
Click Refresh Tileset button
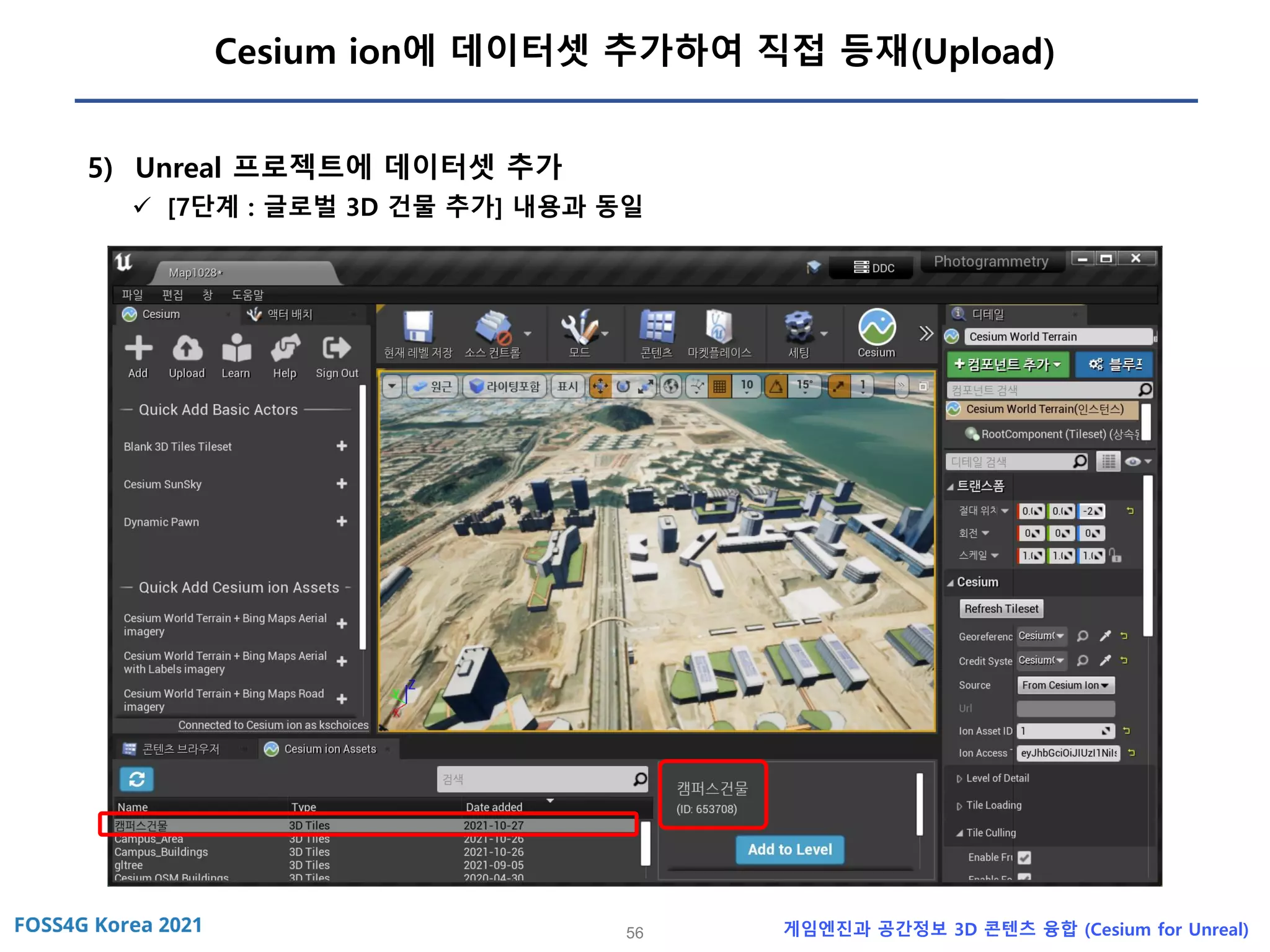click(x=1001, y=609)
